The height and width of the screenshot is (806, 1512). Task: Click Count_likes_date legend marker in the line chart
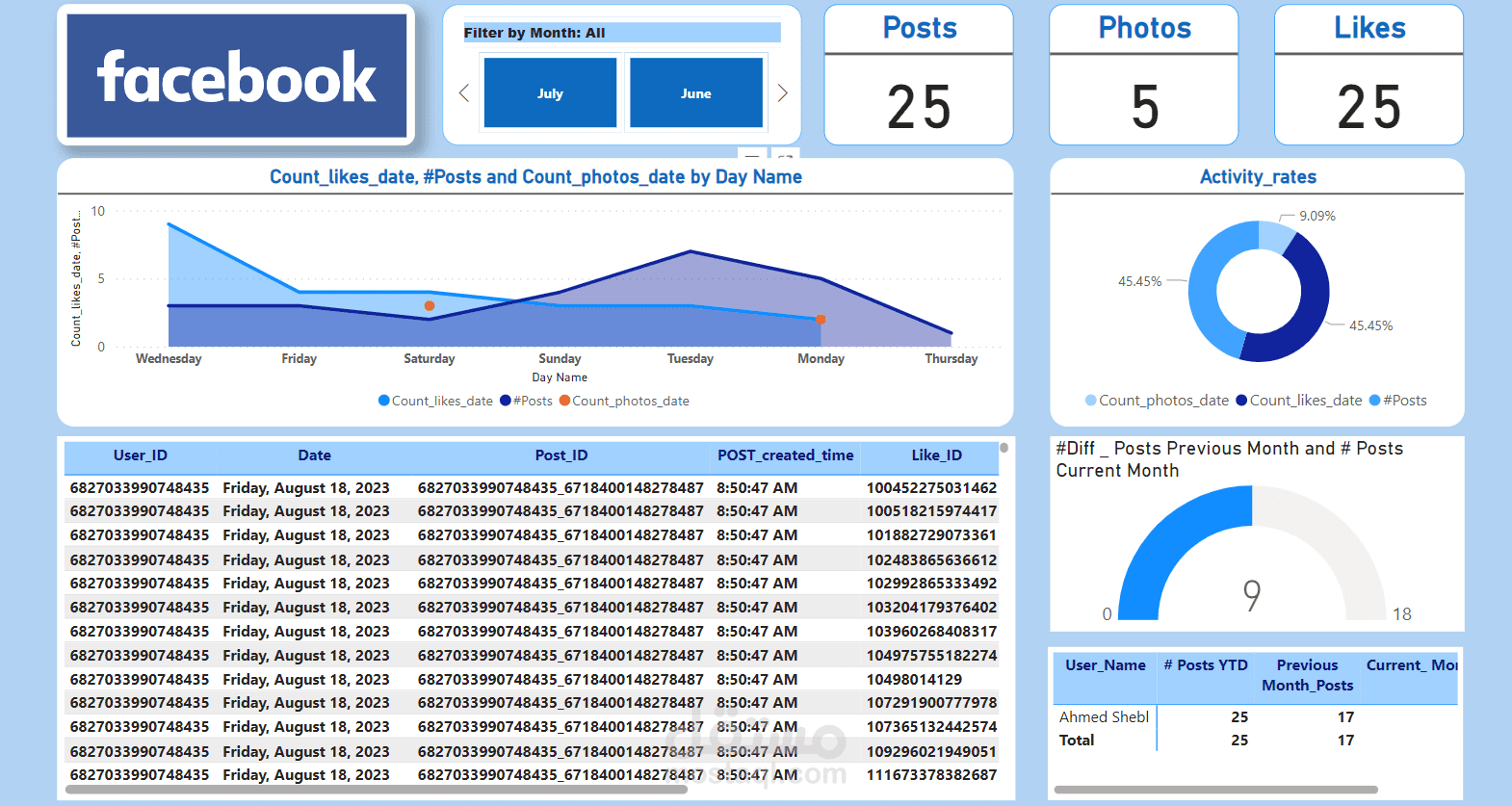pos(384,401)
